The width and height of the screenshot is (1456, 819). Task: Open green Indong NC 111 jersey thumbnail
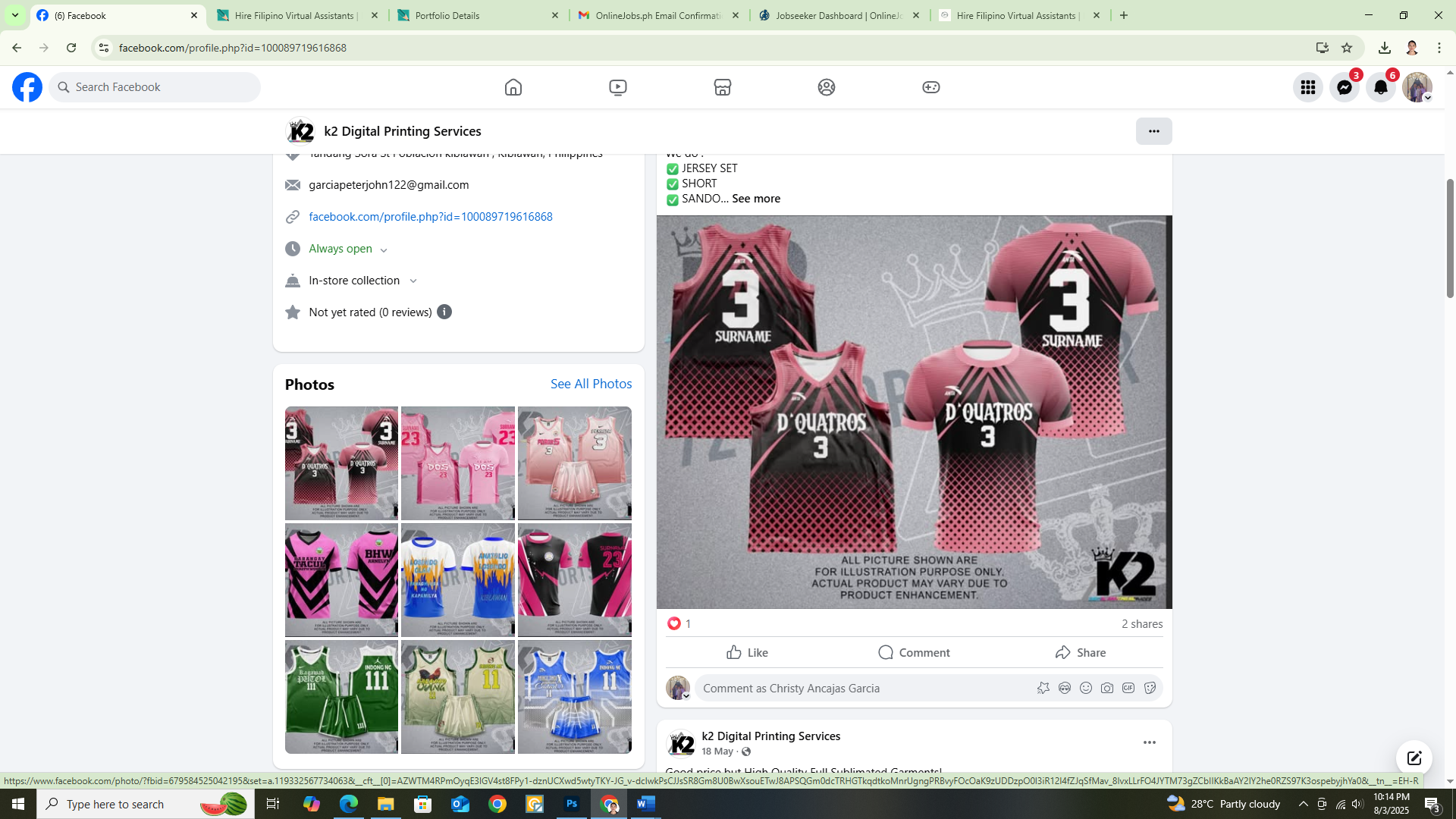[x=341, y=696]
